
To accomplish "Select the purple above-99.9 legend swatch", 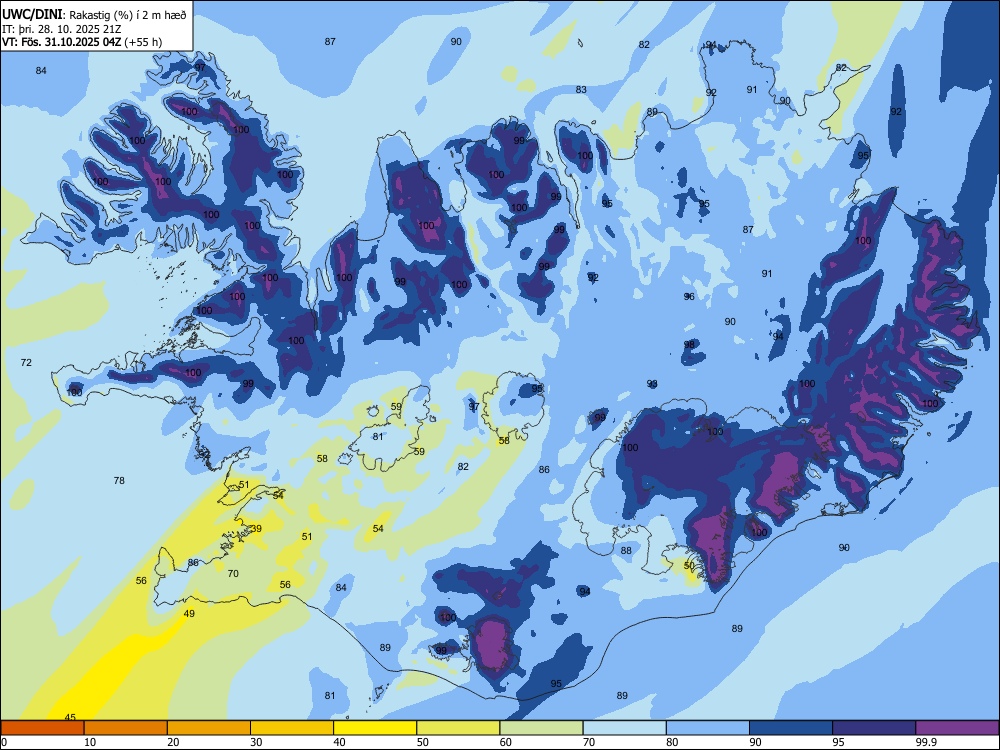I will pos(957,728).
